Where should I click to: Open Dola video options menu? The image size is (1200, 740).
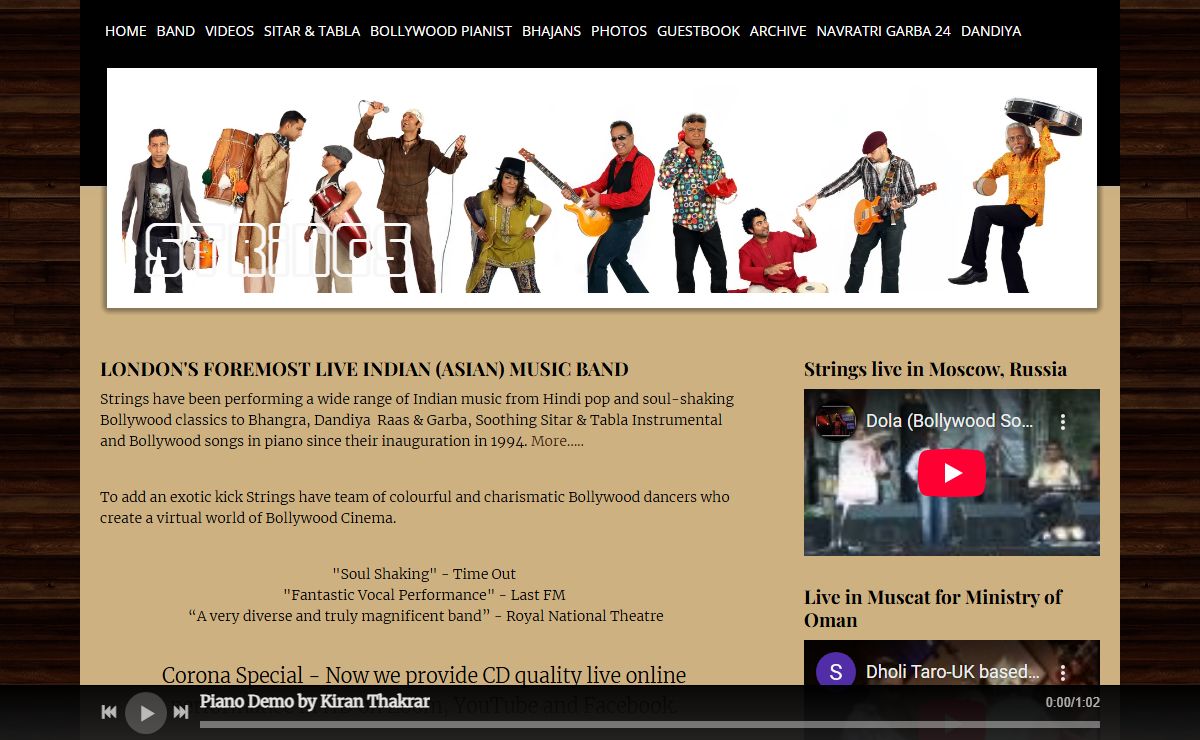1063,422
